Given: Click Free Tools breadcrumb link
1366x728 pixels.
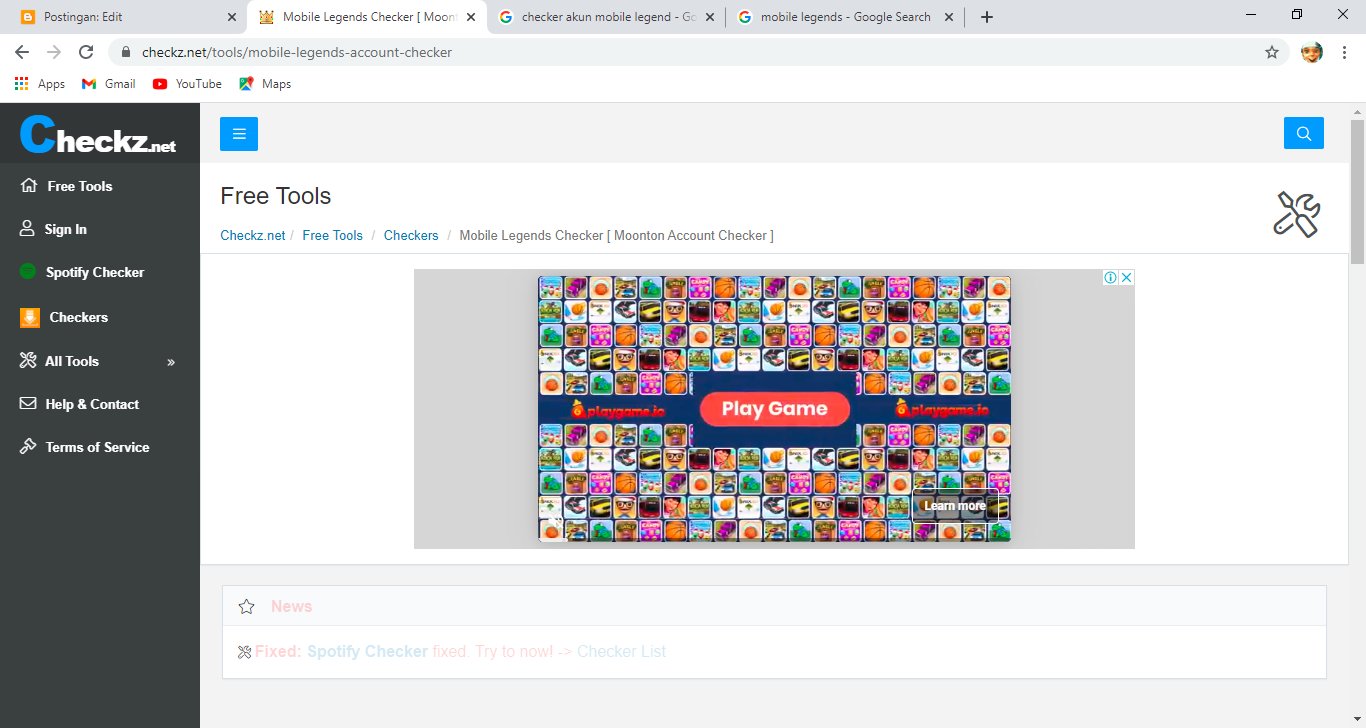Looking at the screenshot, I should point(333,235).
